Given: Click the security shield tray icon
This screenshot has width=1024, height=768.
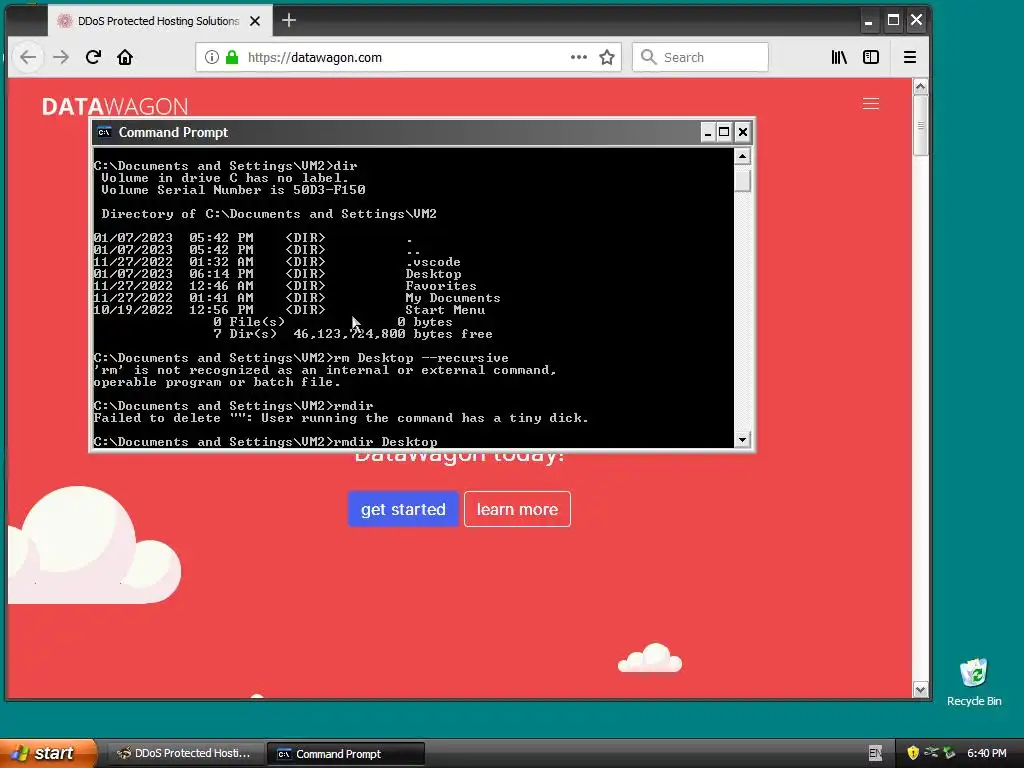Looking at the screenshot, I should (x=912, y=753).
